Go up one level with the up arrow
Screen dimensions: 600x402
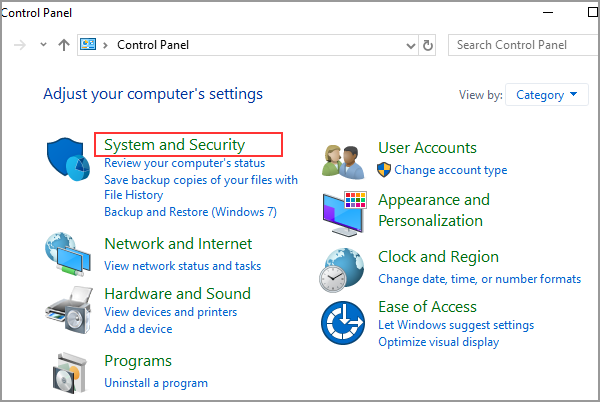pyautogui.click(x=64, y=45)
